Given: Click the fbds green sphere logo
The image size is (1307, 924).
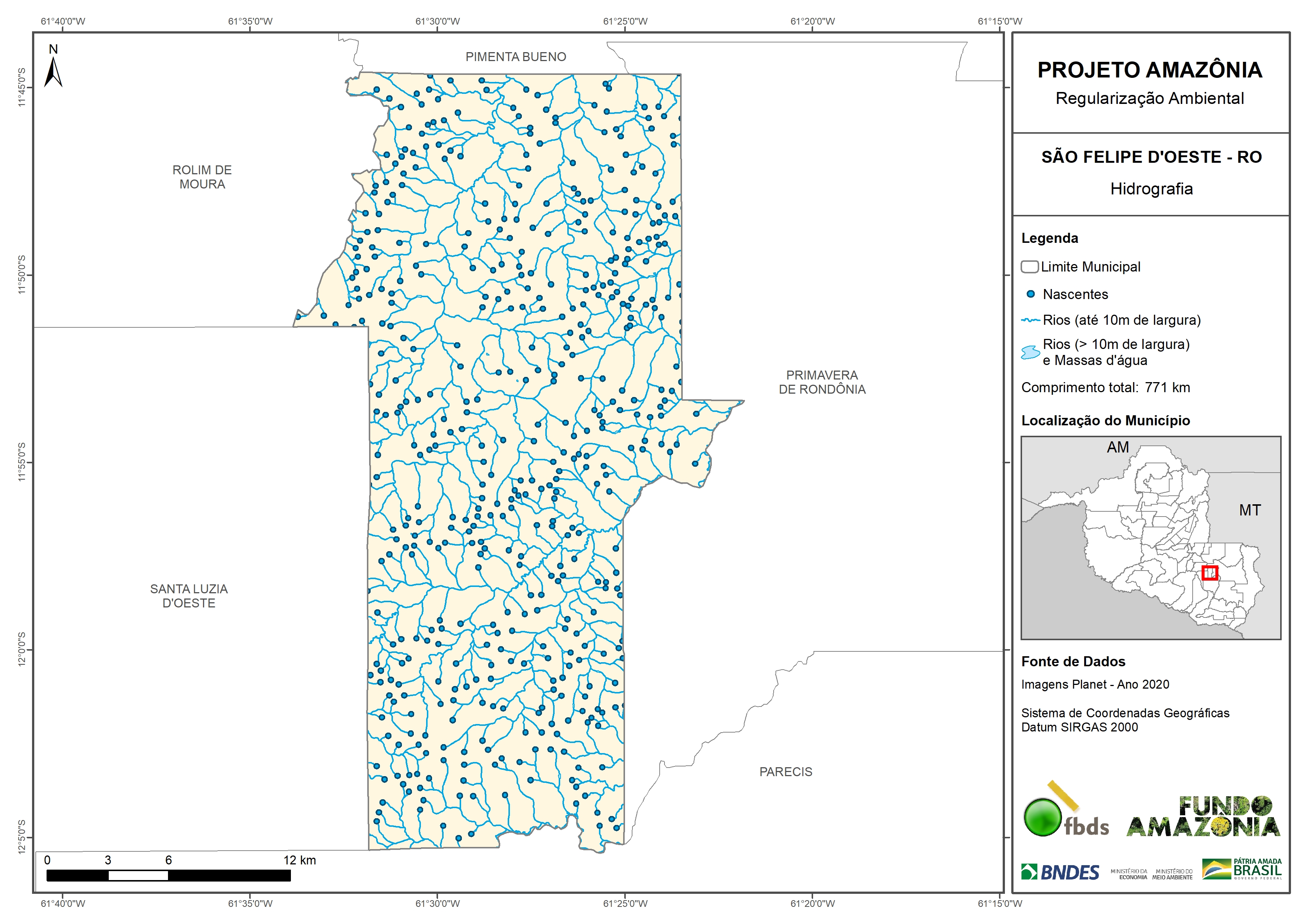Looking at the screenshot, I should click(1042, 817).
